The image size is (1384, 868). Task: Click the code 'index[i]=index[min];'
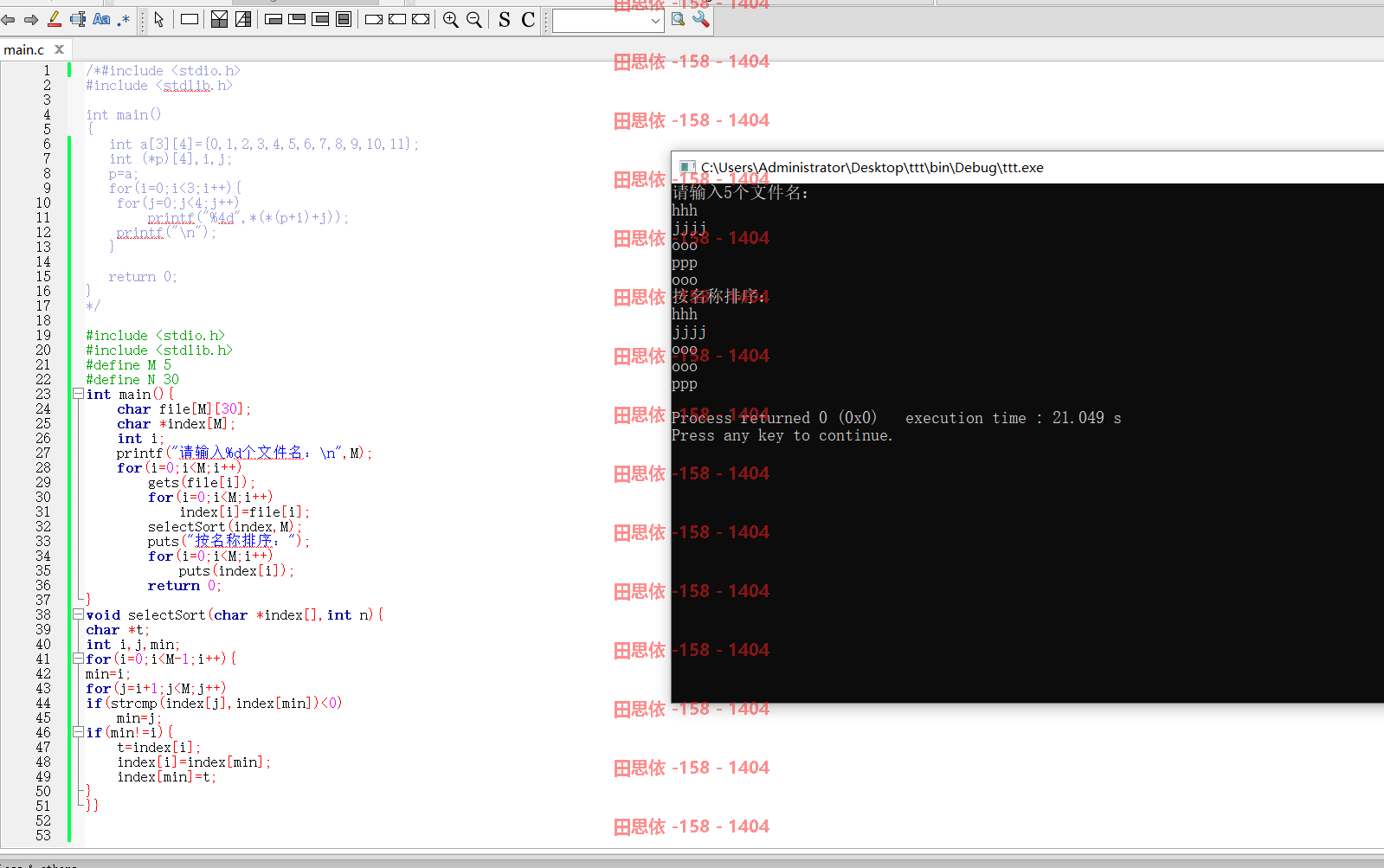point(195,762)
